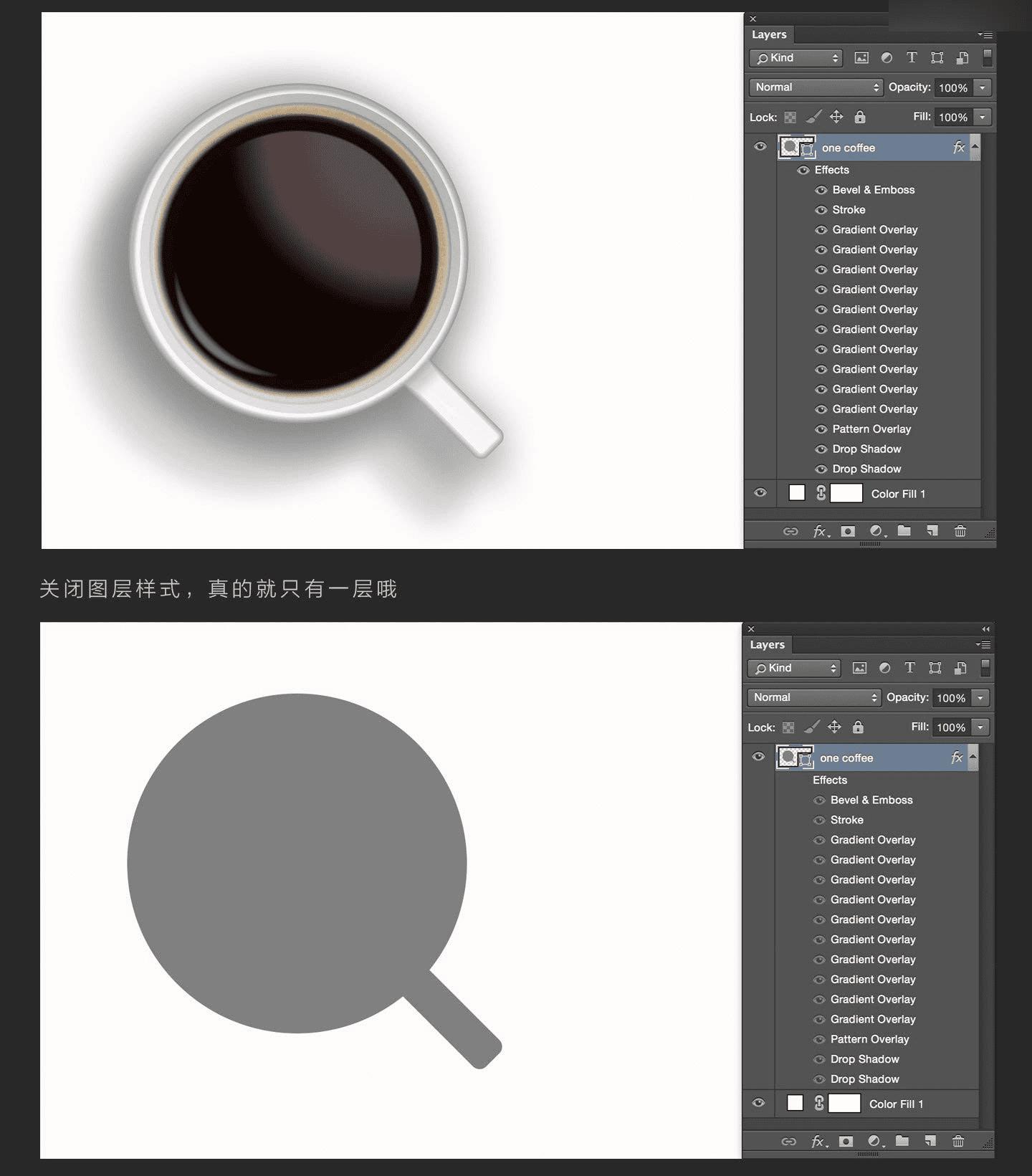Lock transparent pixels in the upper Layers panel
Image resolution: width=1032 pixels, height=1176 pixels.
pyautogui.click(x=790, y=117)
